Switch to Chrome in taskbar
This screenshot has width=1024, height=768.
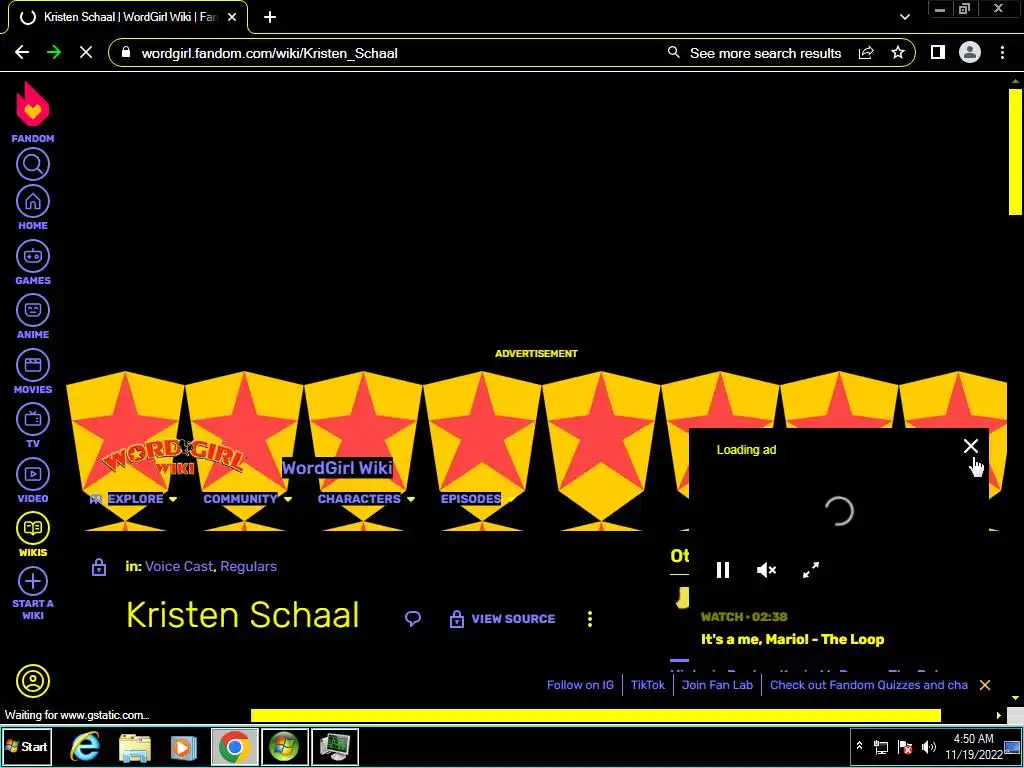(234, 746)
